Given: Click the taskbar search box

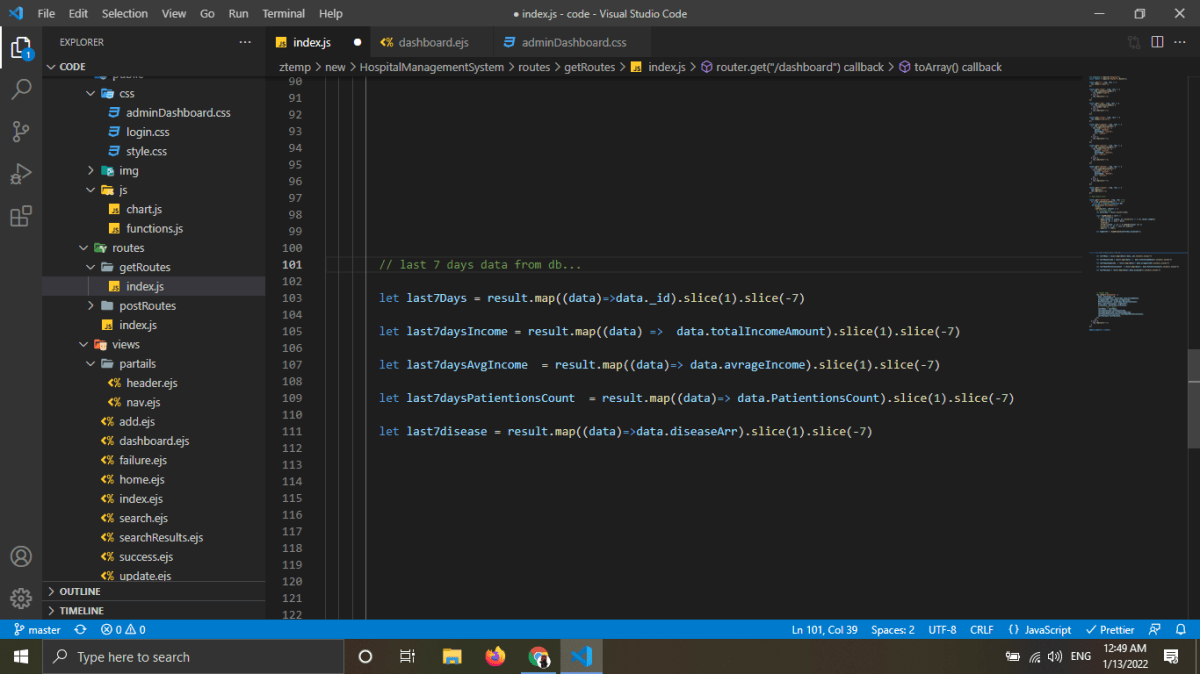Looking at the screenshot, I should (194, 657).
